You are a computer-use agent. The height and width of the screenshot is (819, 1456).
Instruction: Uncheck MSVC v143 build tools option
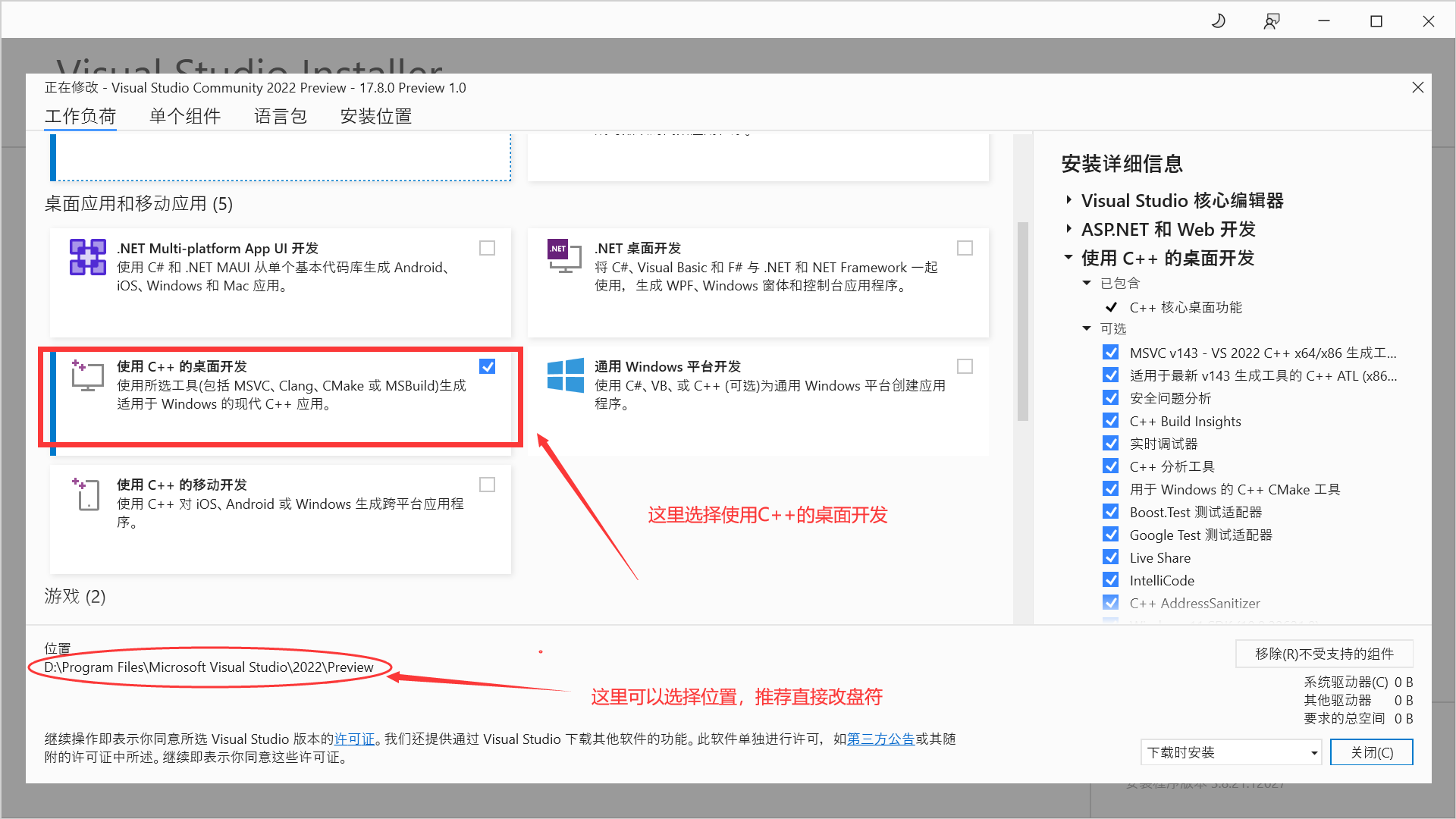1111,353
